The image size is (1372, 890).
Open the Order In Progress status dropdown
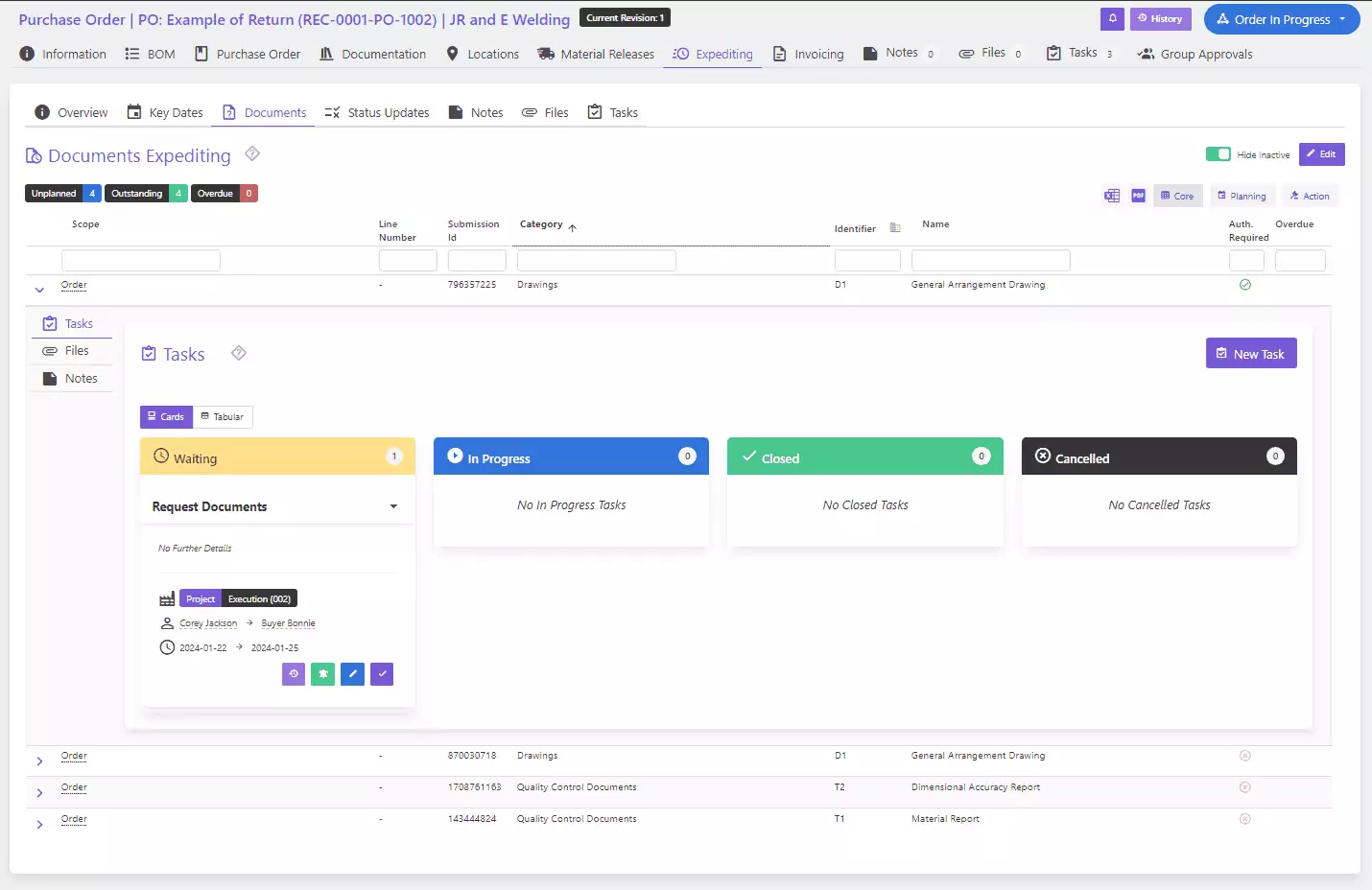pyautogui.click(x=1282, y=19)
